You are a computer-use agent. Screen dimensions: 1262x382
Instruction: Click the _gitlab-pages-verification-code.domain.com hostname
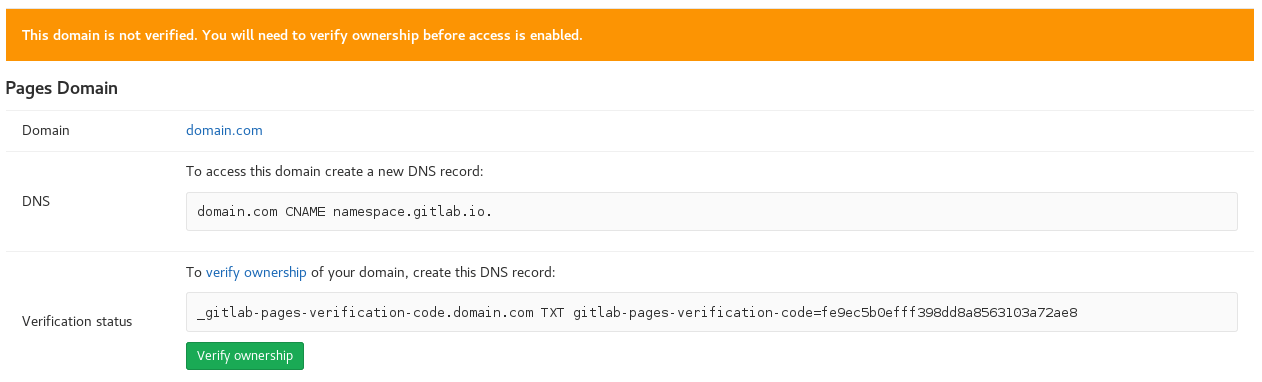click(x=365, y=312)
